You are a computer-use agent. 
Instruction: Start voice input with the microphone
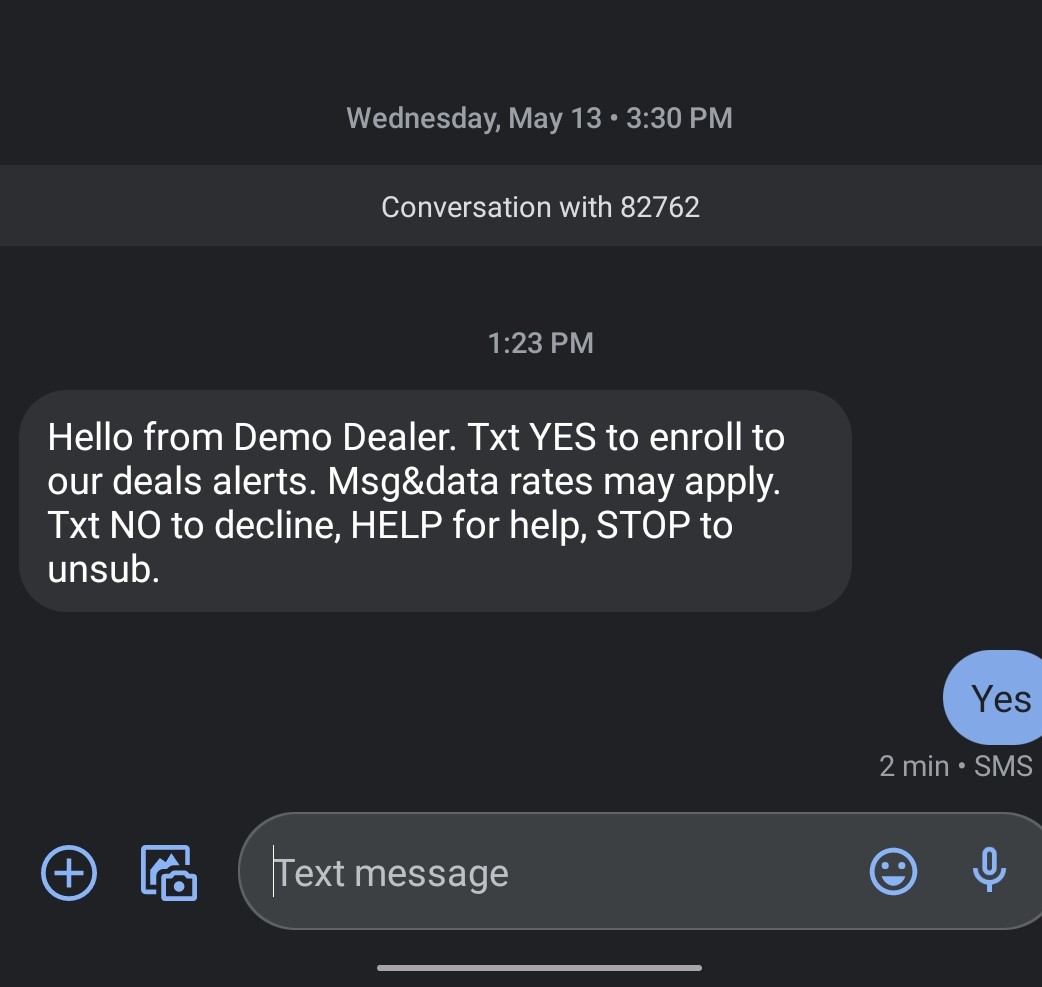coord(989,871)
